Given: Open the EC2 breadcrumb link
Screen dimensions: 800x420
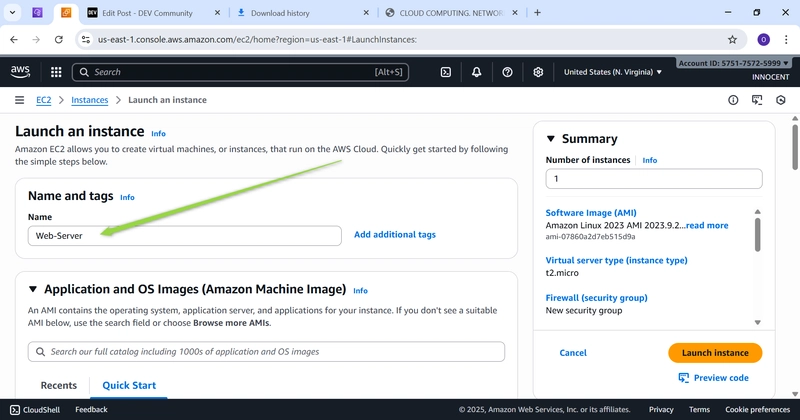Looking at the screenshot, I should 44,100.
